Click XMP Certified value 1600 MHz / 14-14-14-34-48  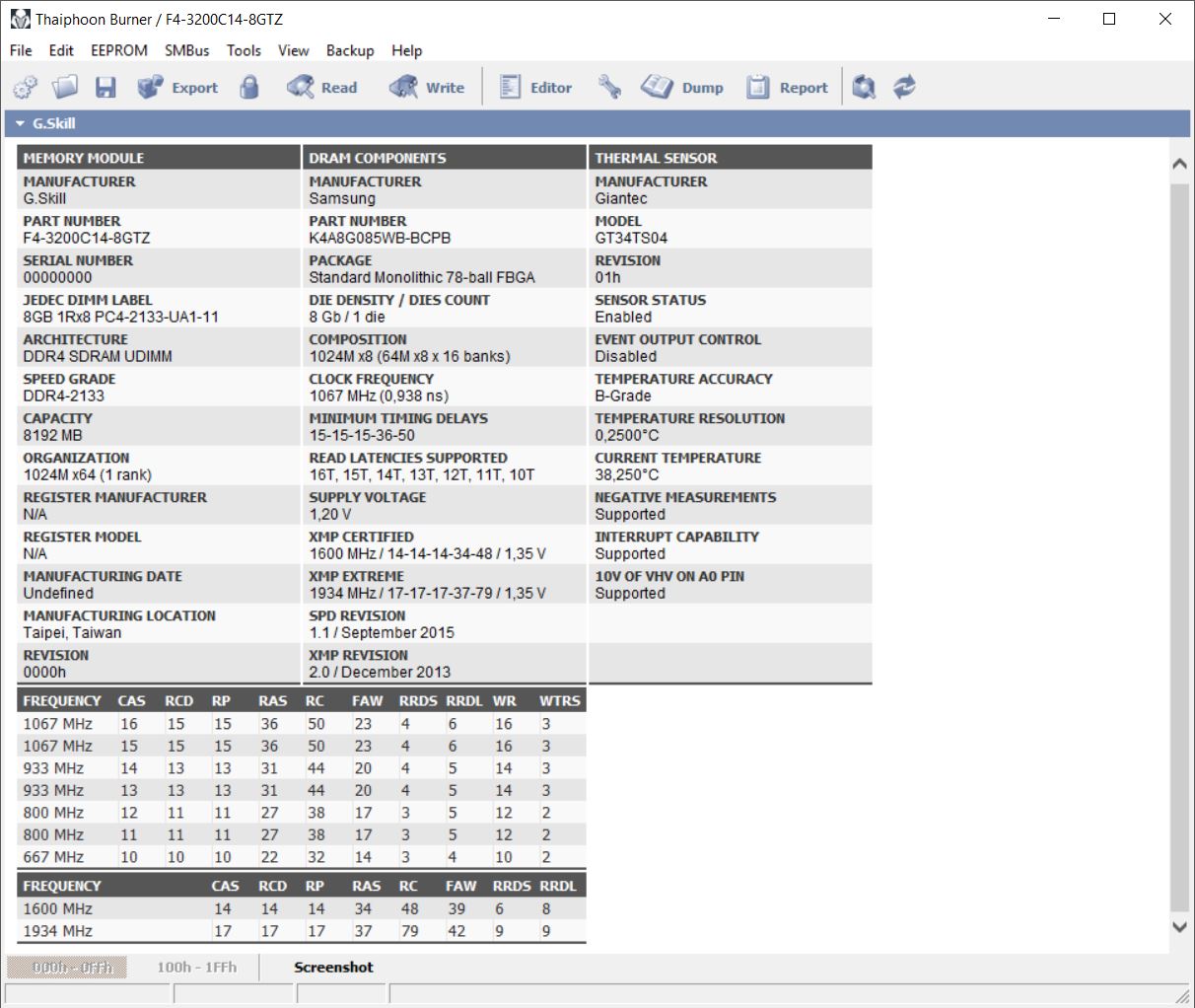(427, 553)
